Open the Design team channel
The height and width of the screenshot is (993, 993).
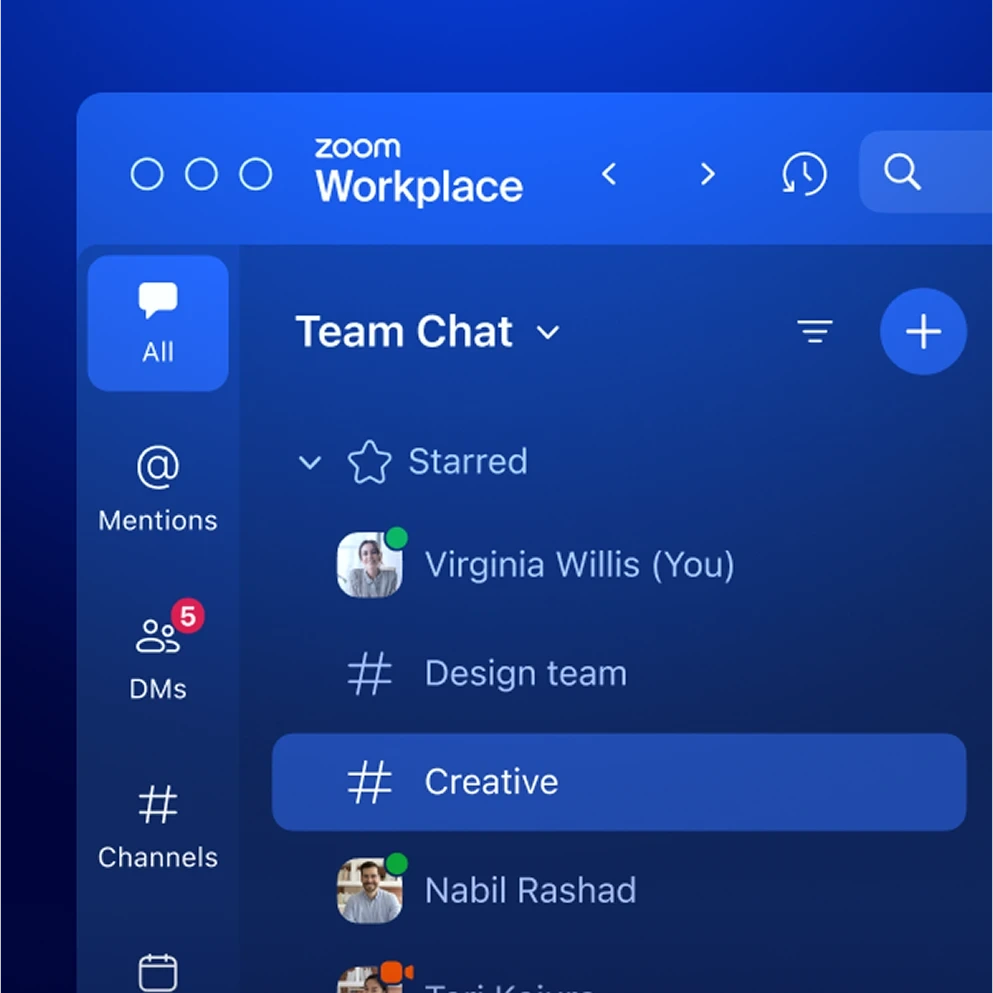tap(525, 672)
